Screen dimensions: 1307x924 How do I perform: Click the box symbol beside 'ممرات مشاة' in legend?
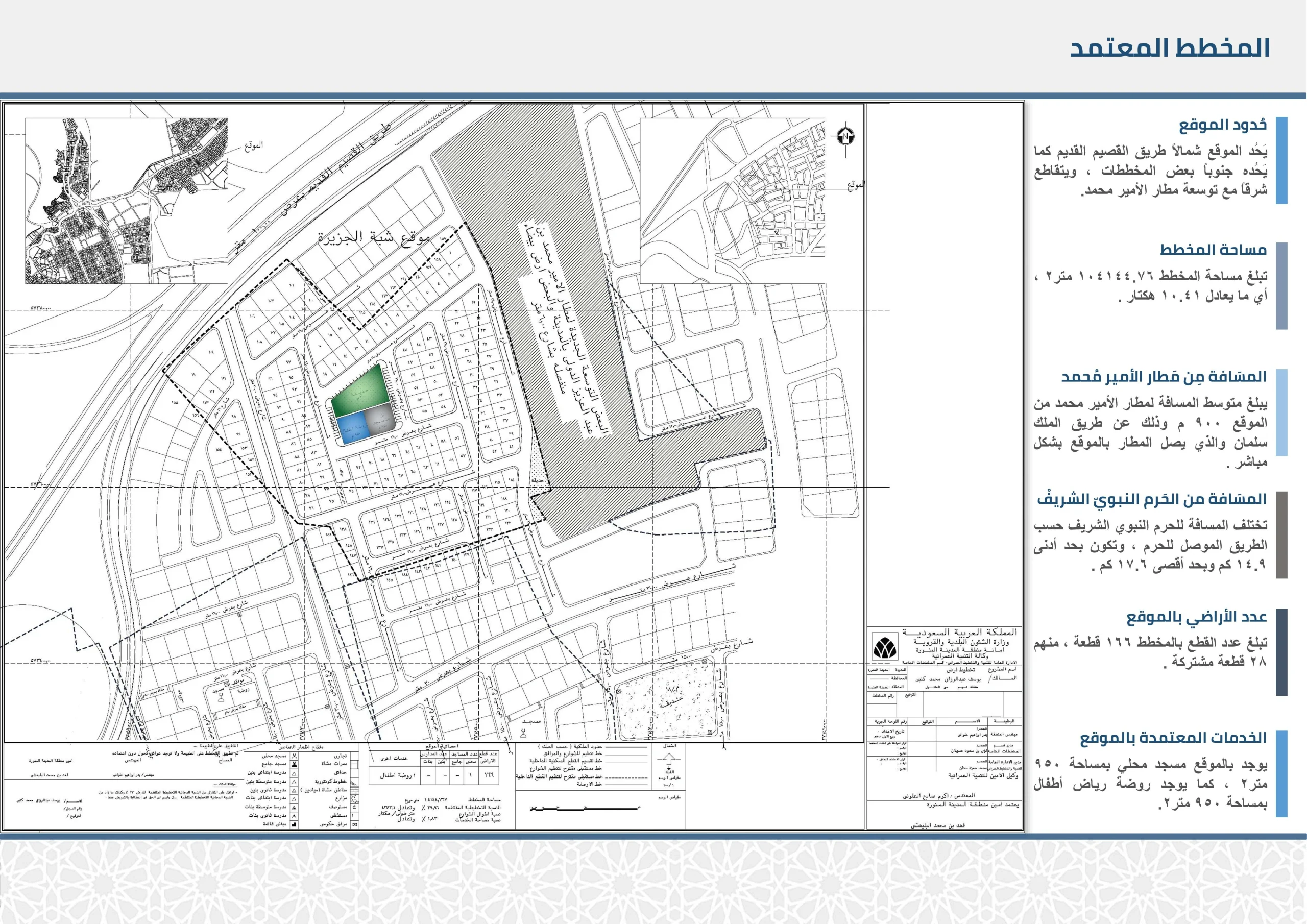pyautogui.click(x=355, y=765)
